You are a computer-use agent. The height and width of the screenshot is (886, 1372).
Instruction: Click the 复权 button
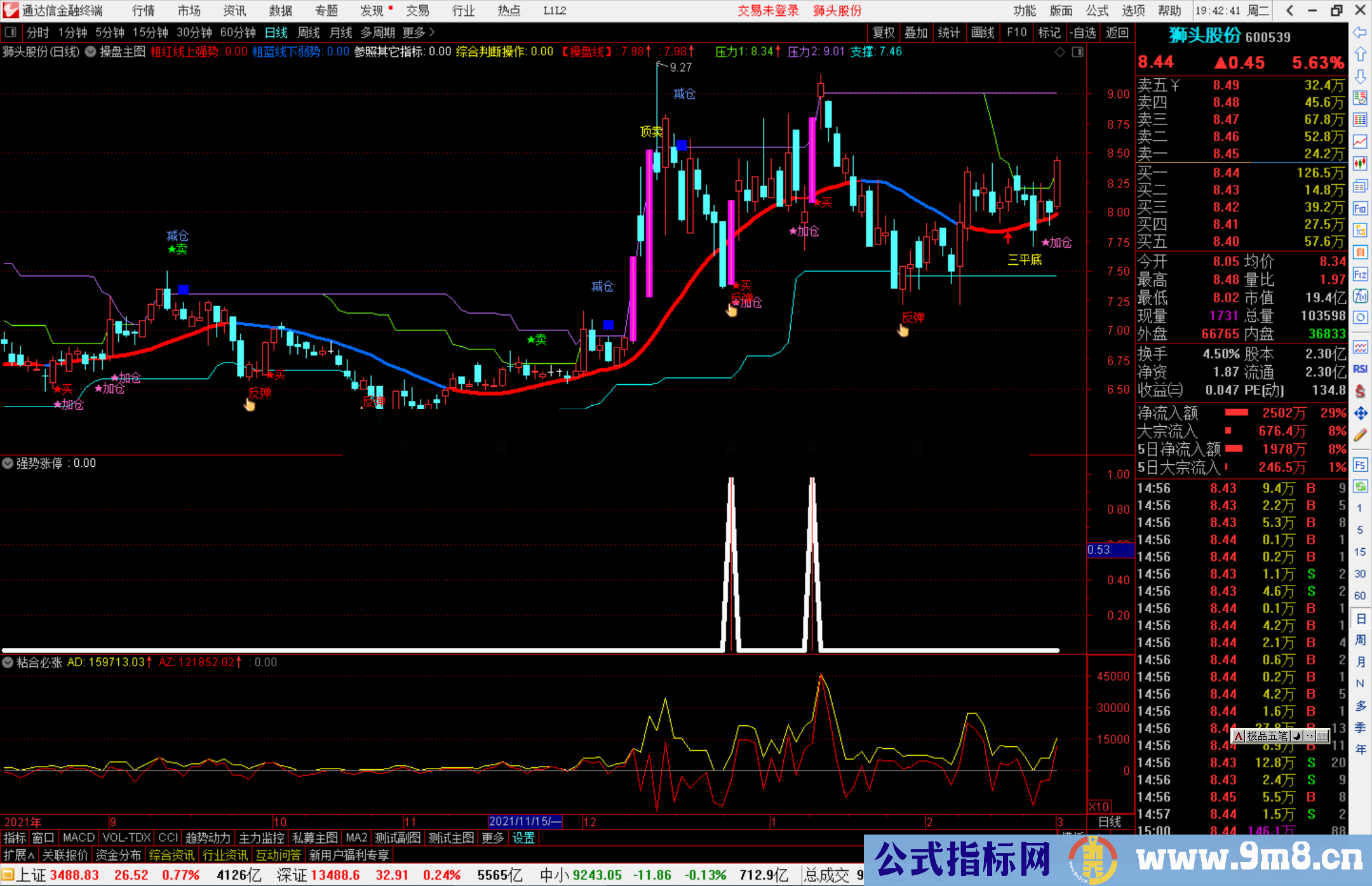point(884,32)
